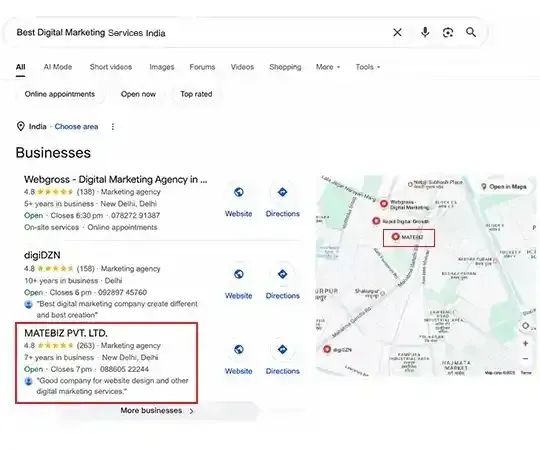540x450 pixels.
Task: Get digiDZN directions diamond icon
Action: tap(282, 274)
